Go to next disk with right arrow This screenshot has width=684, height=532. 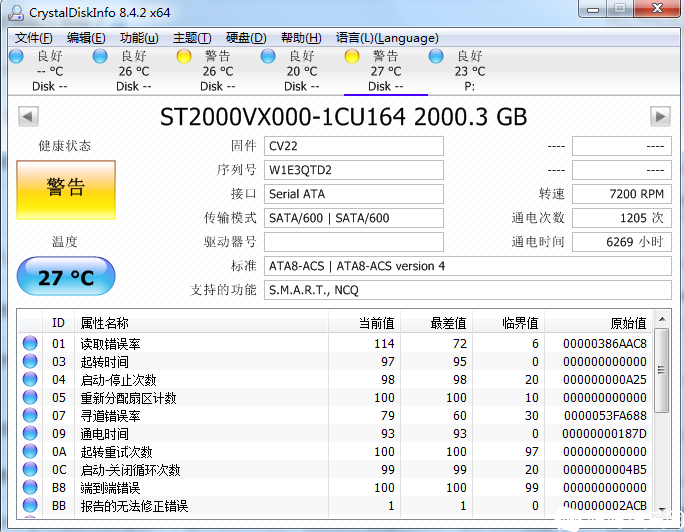coord(660,116)
